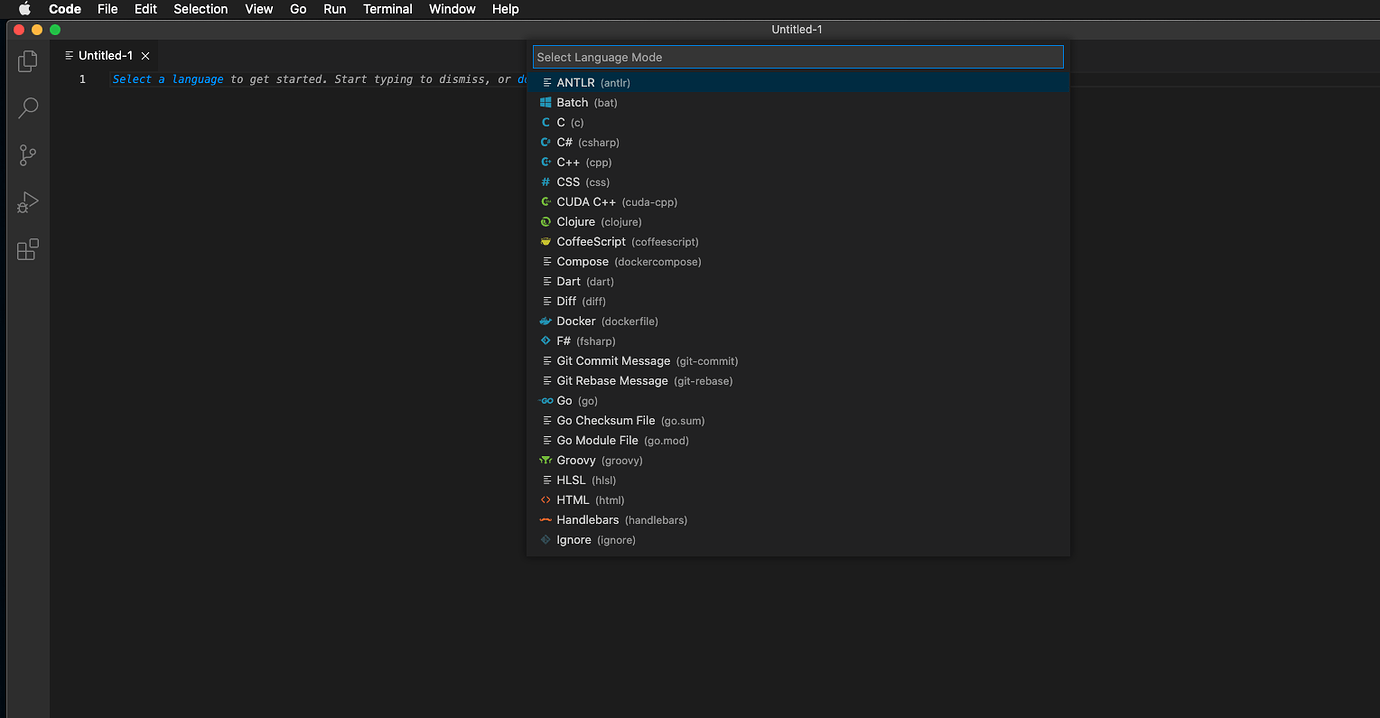The height and width of the screenshot is (718, 1380).
Task: Close the Untitled-1 tab
Action: pos(145,56)
